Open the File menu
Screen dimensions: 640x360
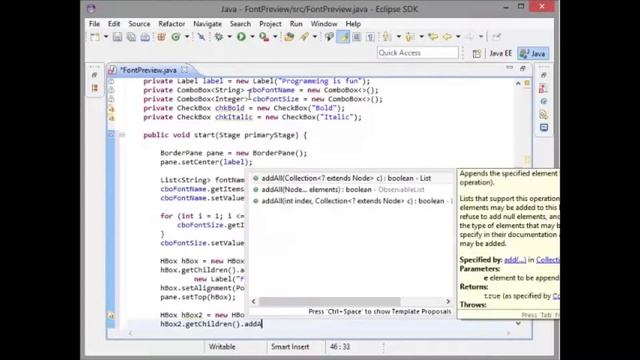(x=94, y=24)
